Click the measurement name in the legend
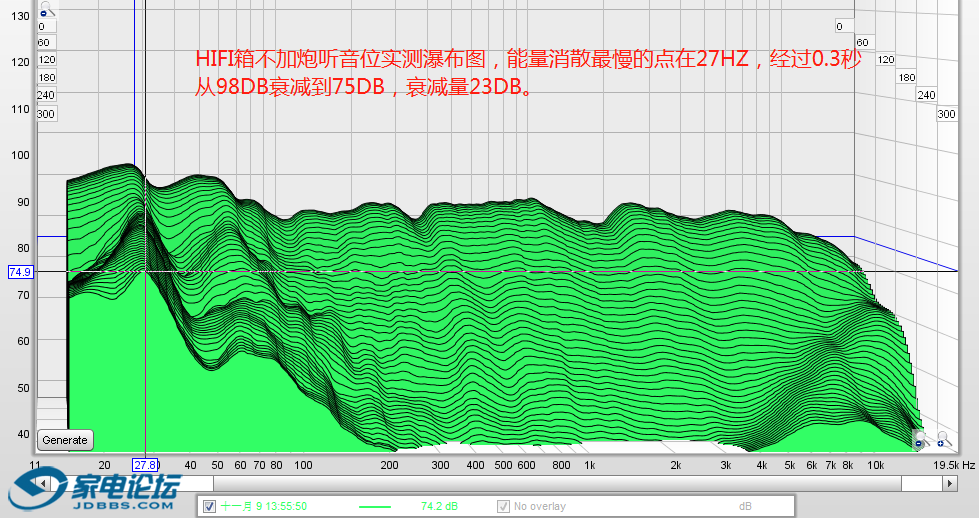This screenshot has height=518, width=979. [264, 507]
